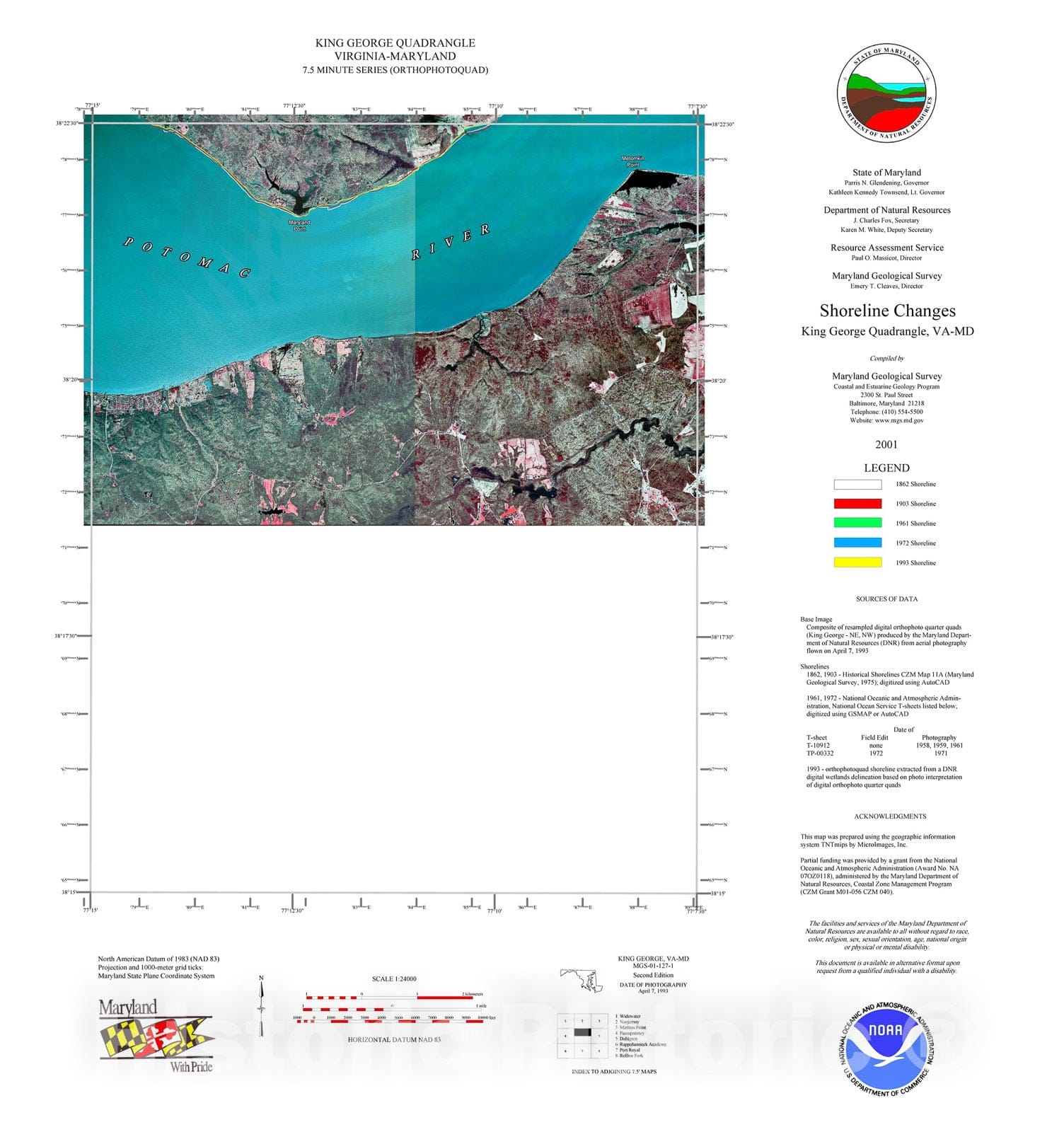Screen dimensions: 1064x1132
Task: Click 'HORIZONTAL DATUM NAD 83' label
Action: pyautogui.click(x=394, y=1039)
